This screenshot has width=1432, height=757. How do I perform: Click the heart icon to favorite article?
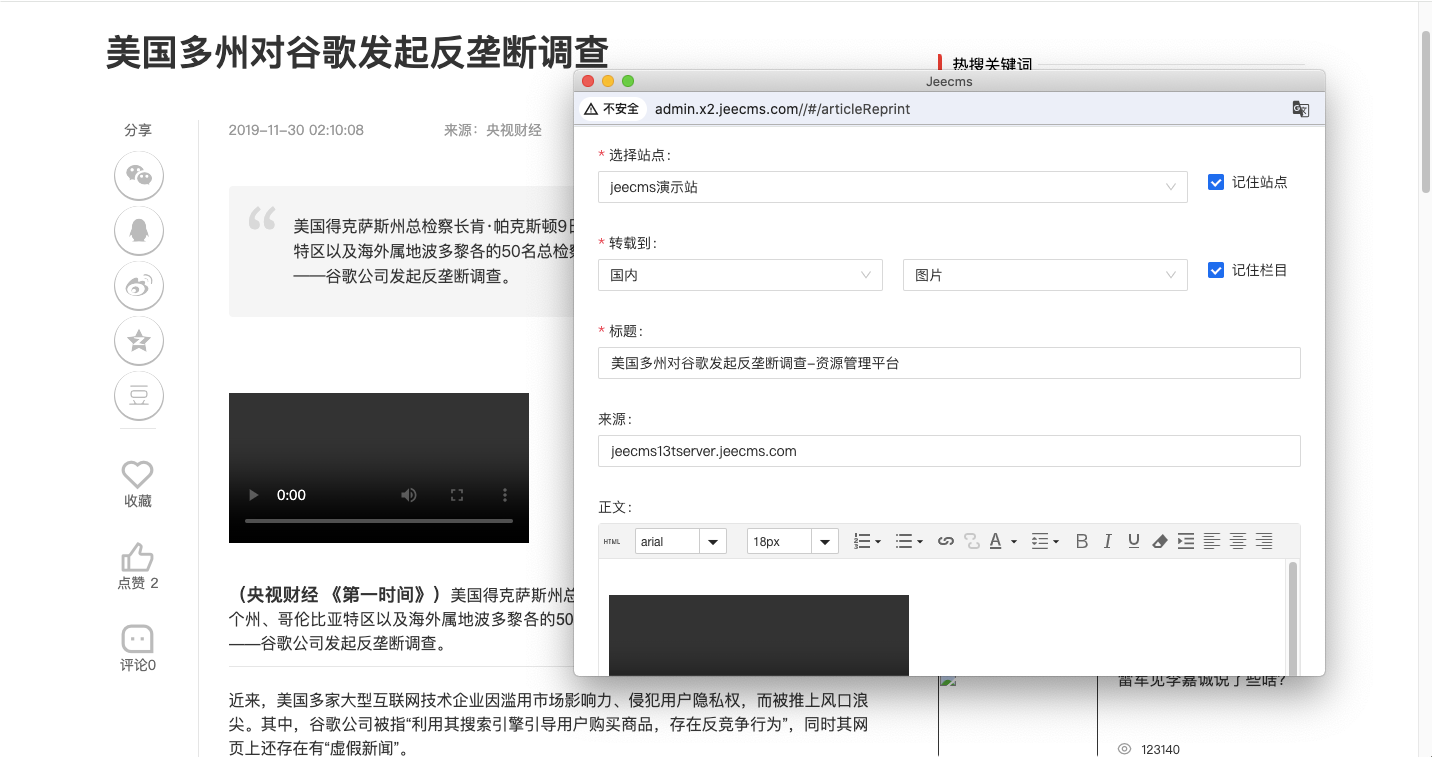(137, 474)
